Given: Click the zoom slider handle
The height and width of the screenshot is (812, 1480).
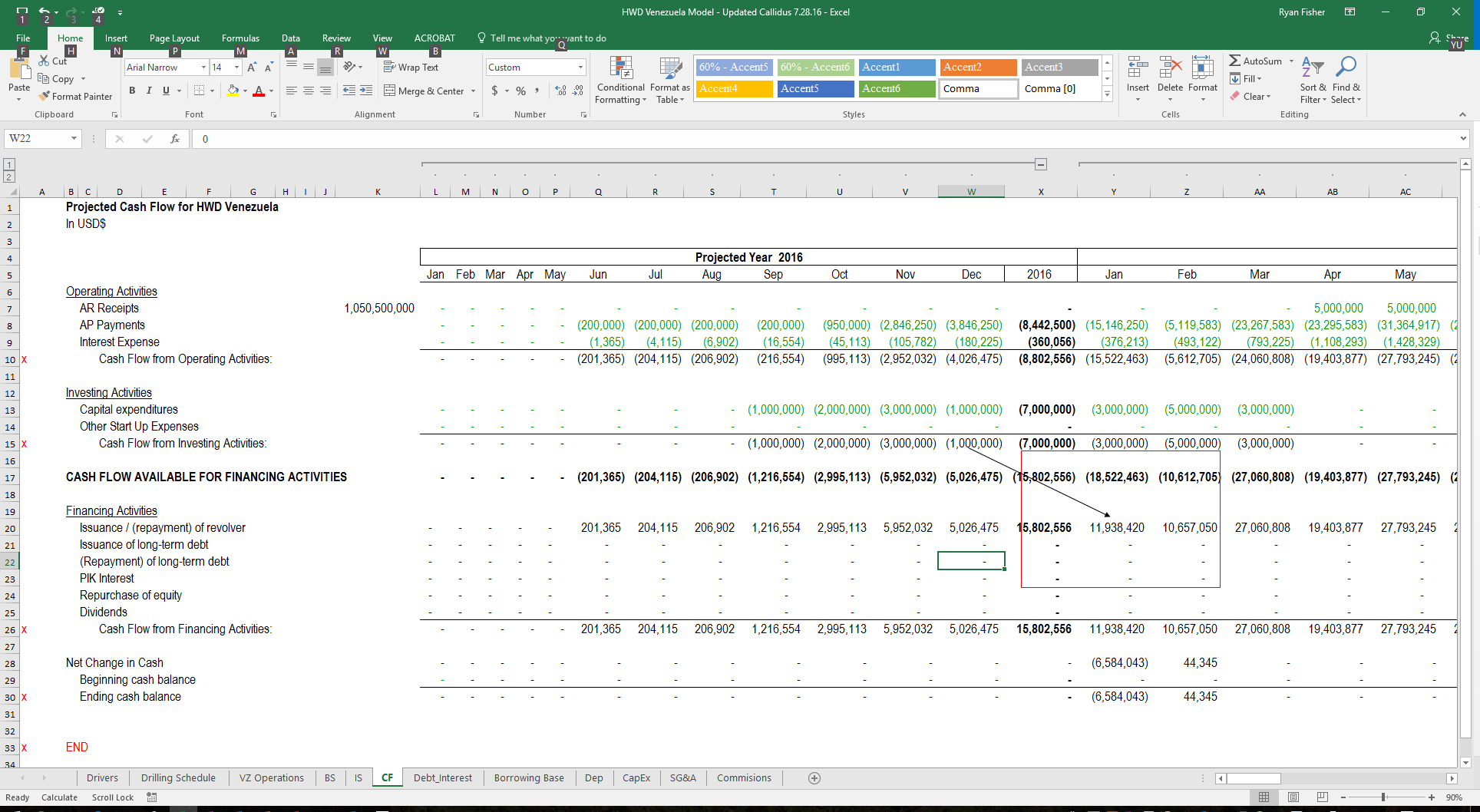Looking at the screenshot, I should point(1383,797).
